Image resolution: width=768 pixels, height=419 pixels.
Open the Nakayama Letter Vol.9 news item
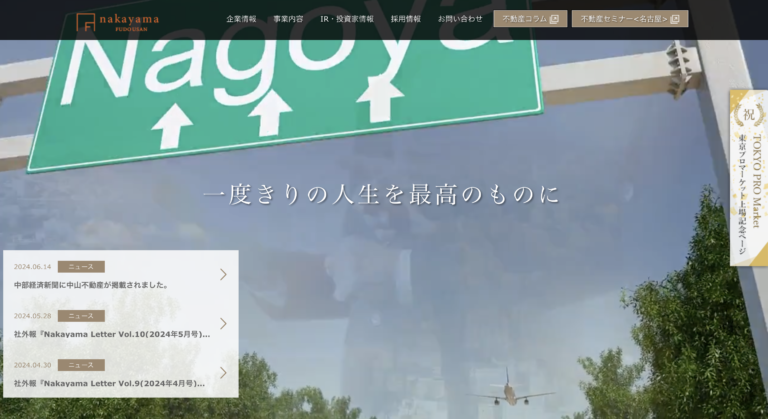[x=120, y=373]
